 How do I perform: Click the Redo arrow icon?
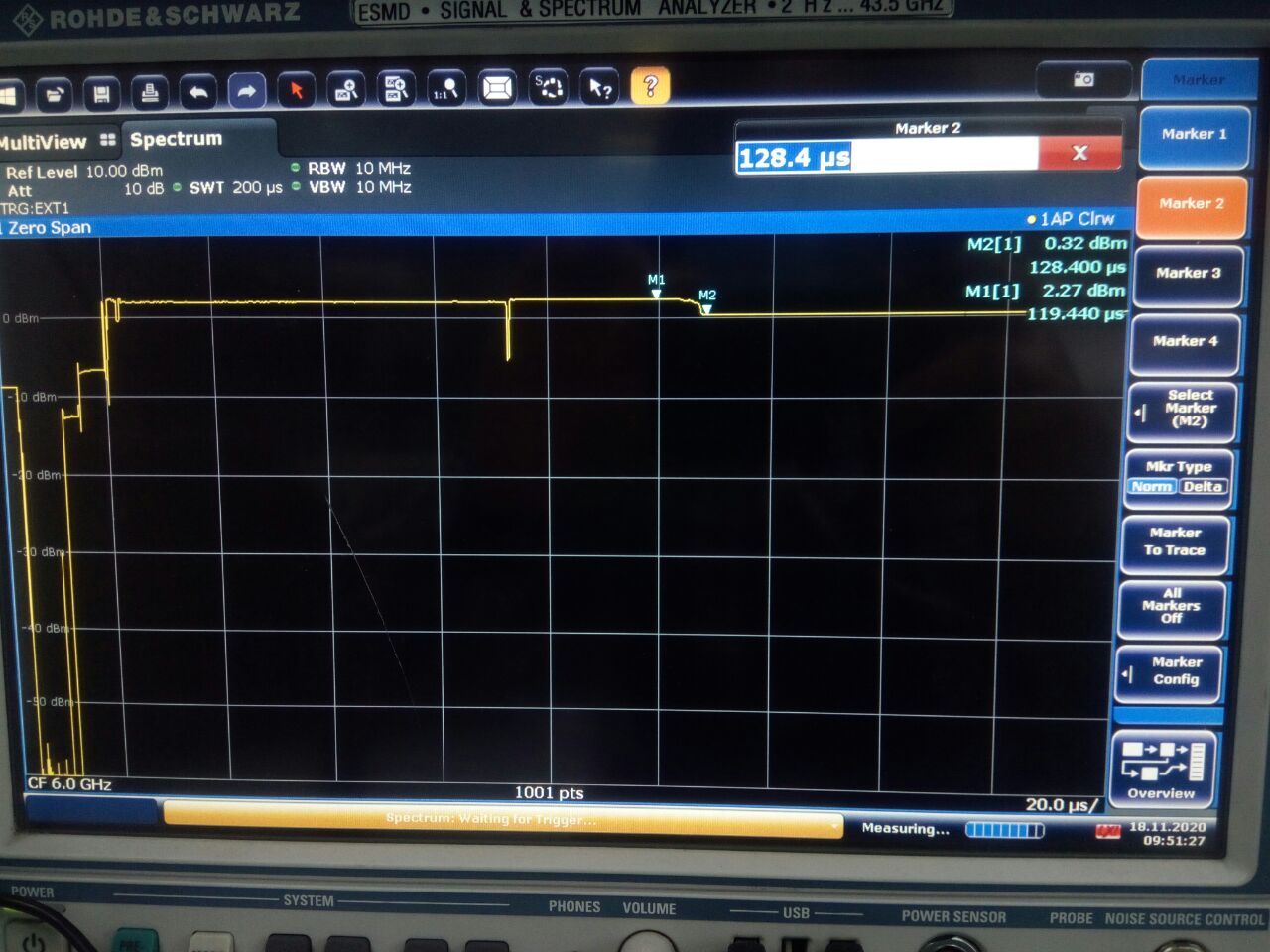tap(247, 91)
